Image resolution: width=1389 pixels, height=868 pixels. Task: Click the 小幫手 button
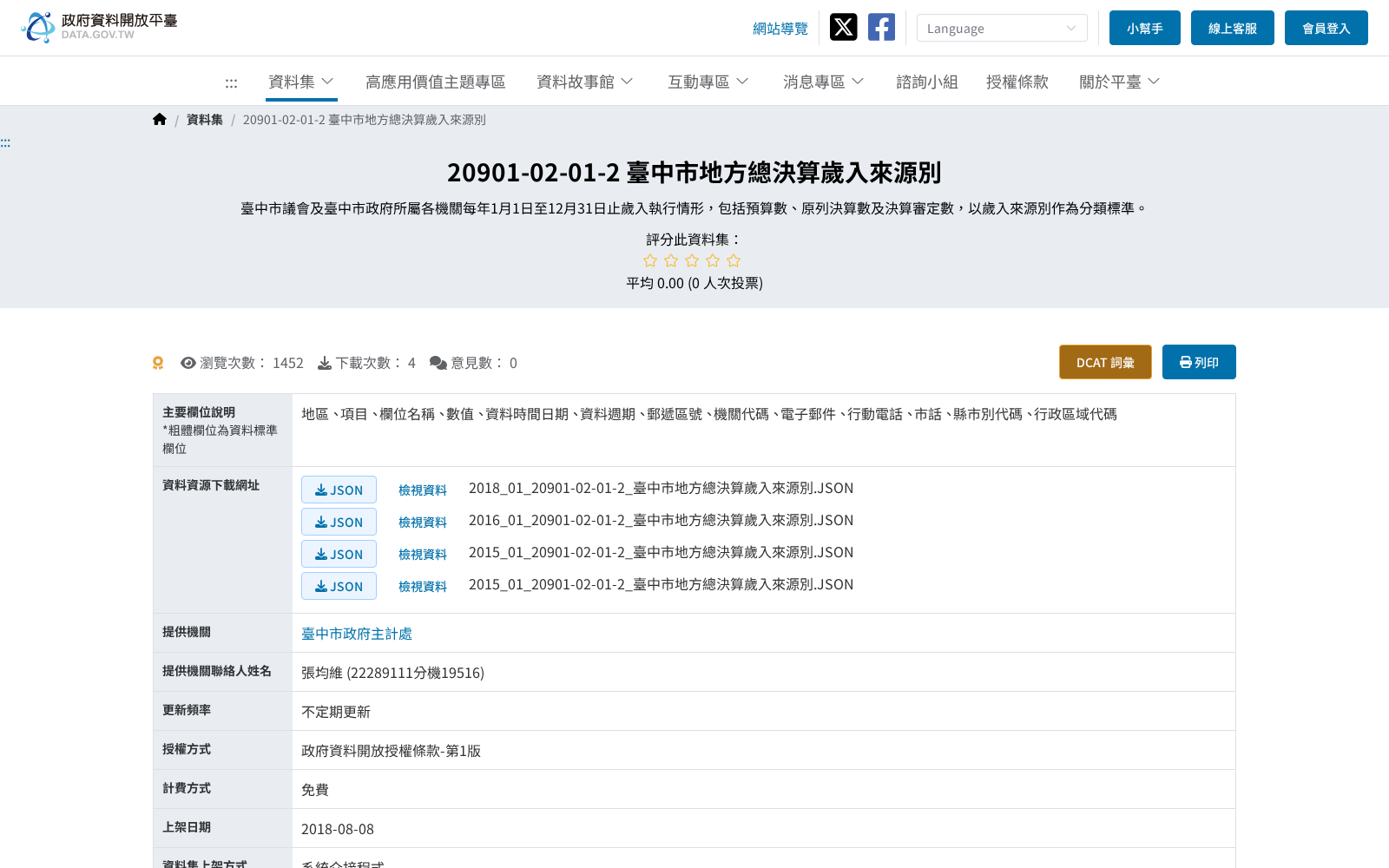coord(1145,28)
